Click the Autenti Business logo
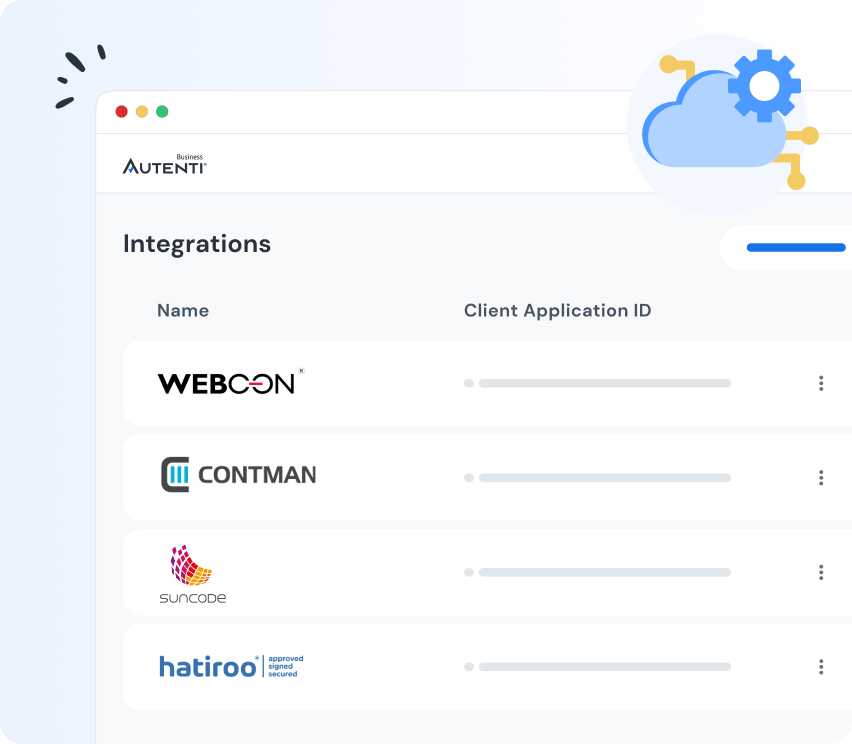The width and height of the screenshot is (852, 744). point(165,164)
